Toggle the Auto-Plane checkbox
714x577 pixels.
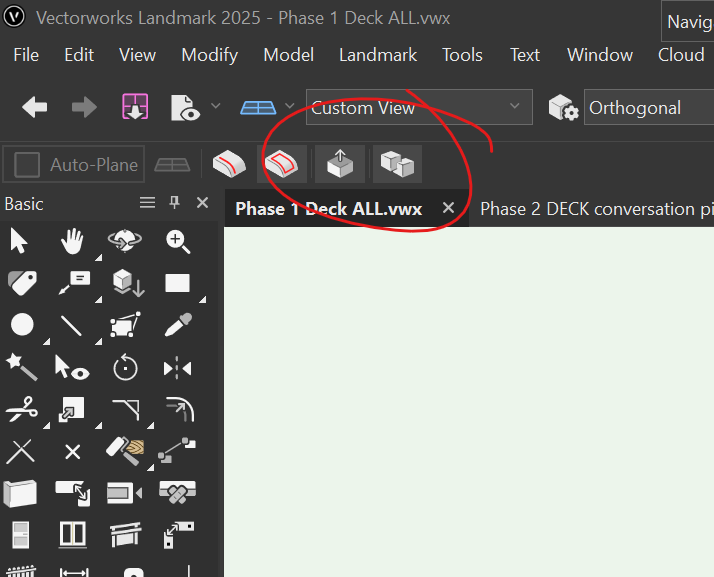coord(28,165)
